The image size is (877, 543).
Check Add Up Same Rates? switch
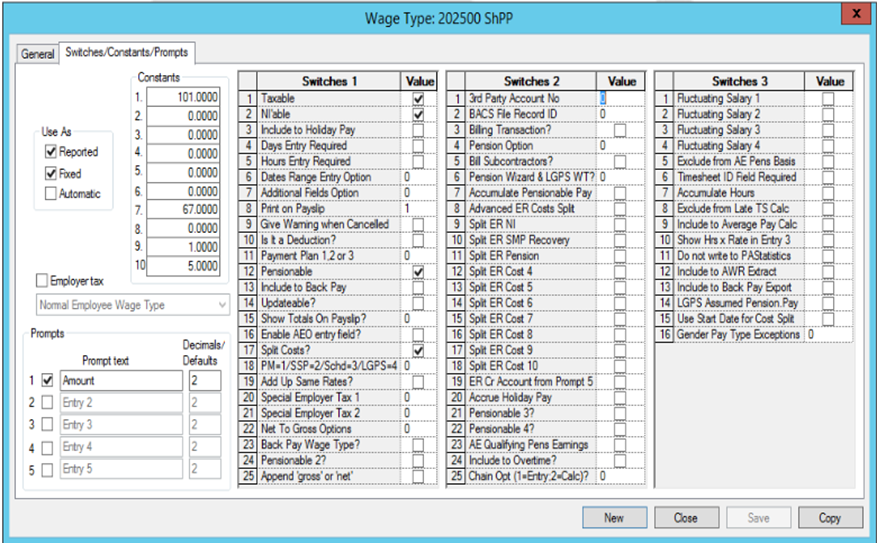(418, 382)
